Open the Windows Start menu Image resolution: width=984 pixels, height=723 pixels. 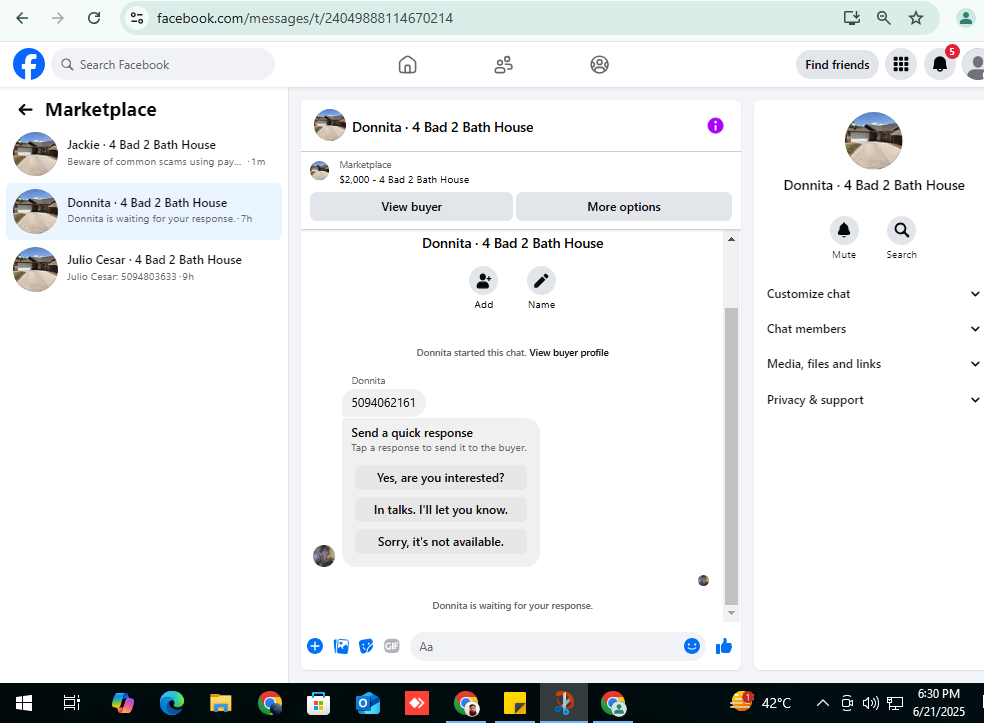(23, 703)
